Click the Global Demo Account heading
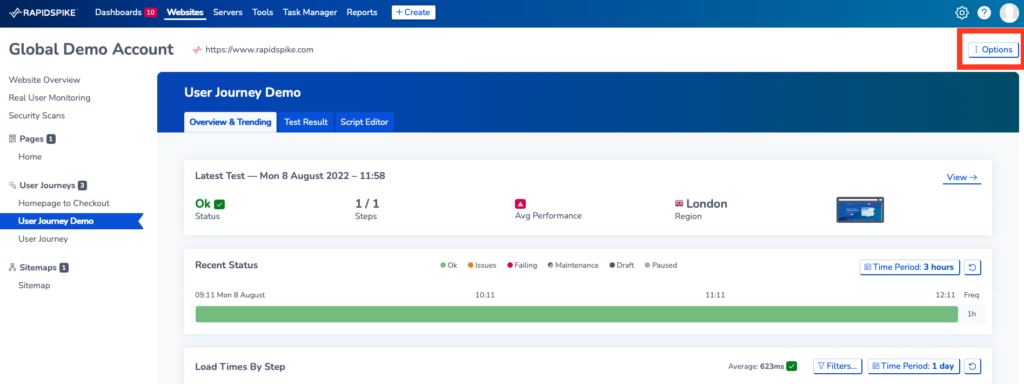The image size is (1024, 384). click(x=91, y=50)
